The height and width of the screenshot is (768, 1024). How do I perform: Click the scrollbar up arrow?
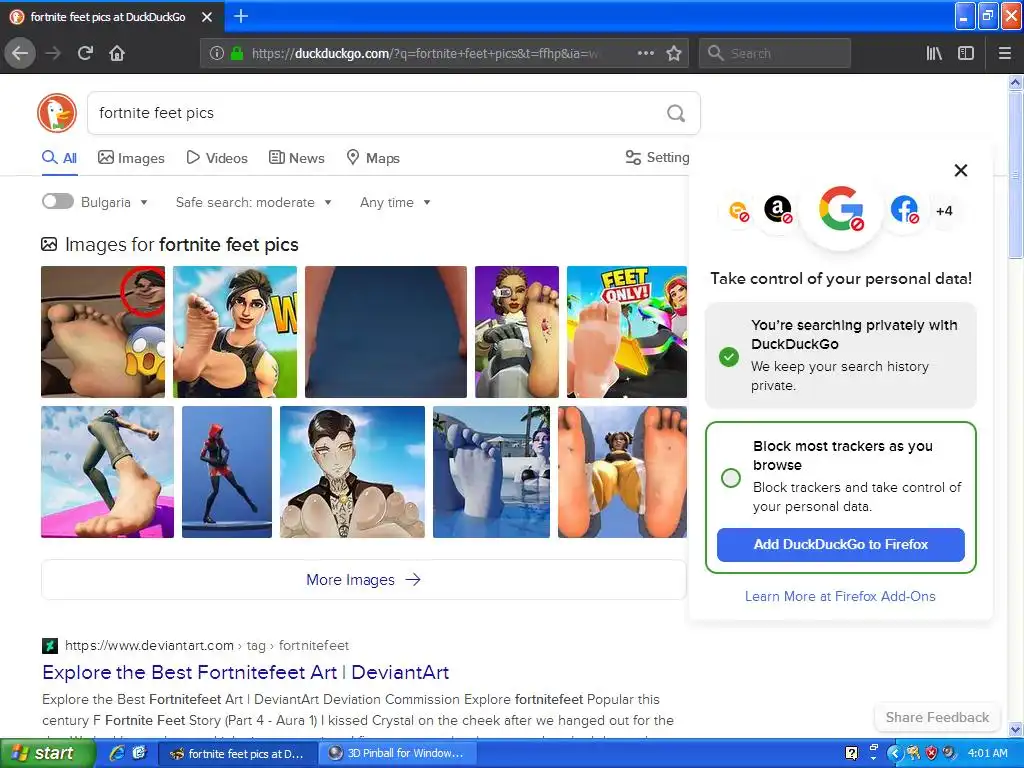1015,82
